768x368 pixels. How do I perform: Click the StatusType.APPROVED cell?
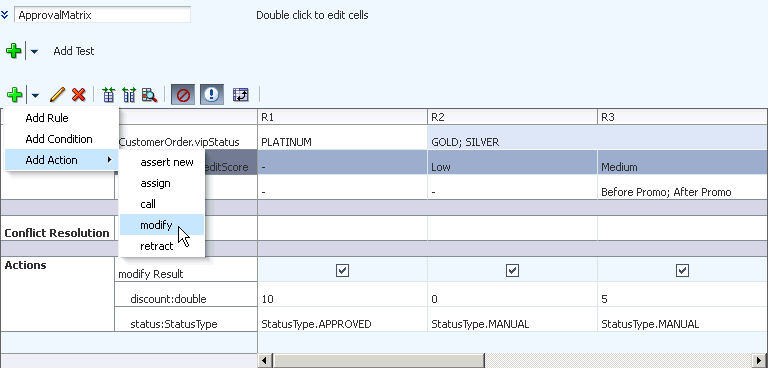pos(342,319)
